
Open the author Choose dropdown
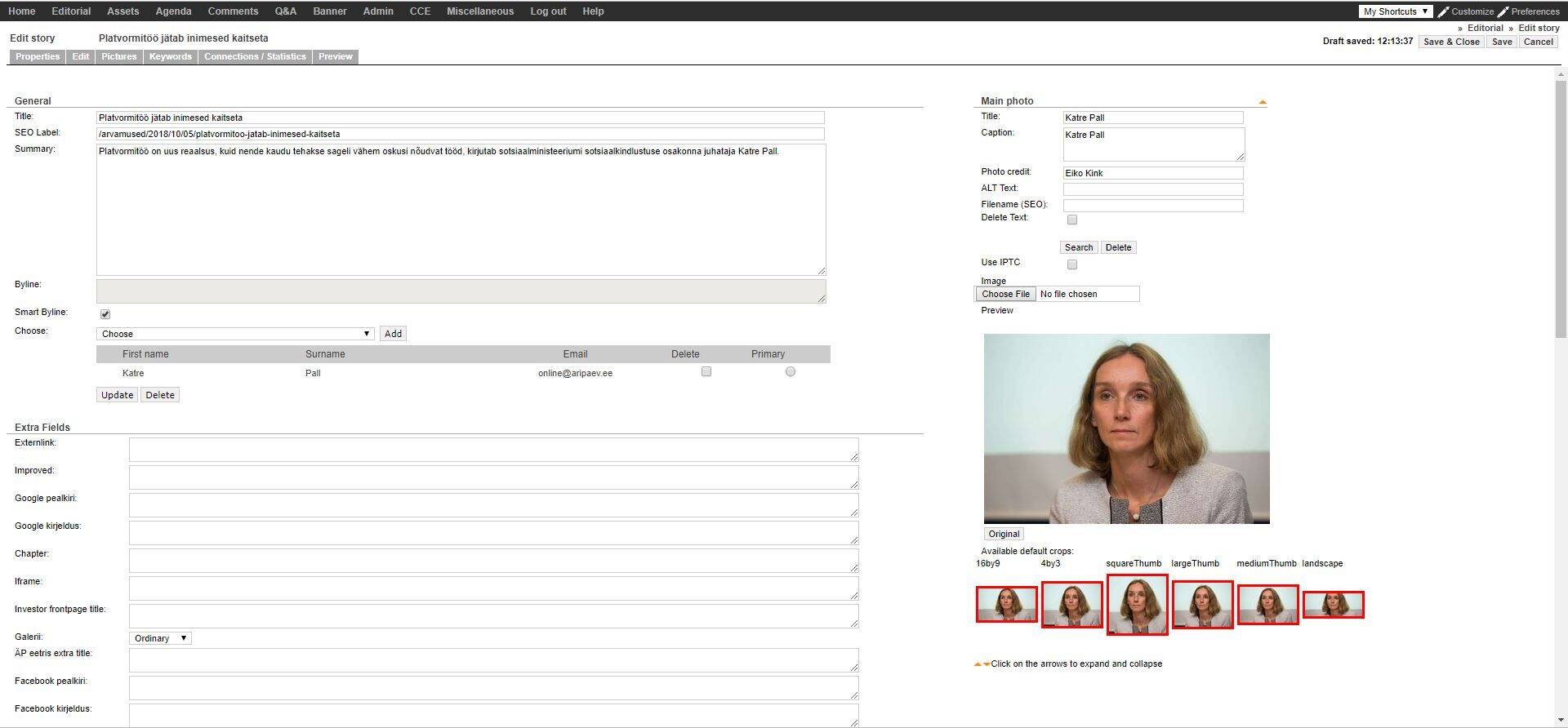pos(235,334)
